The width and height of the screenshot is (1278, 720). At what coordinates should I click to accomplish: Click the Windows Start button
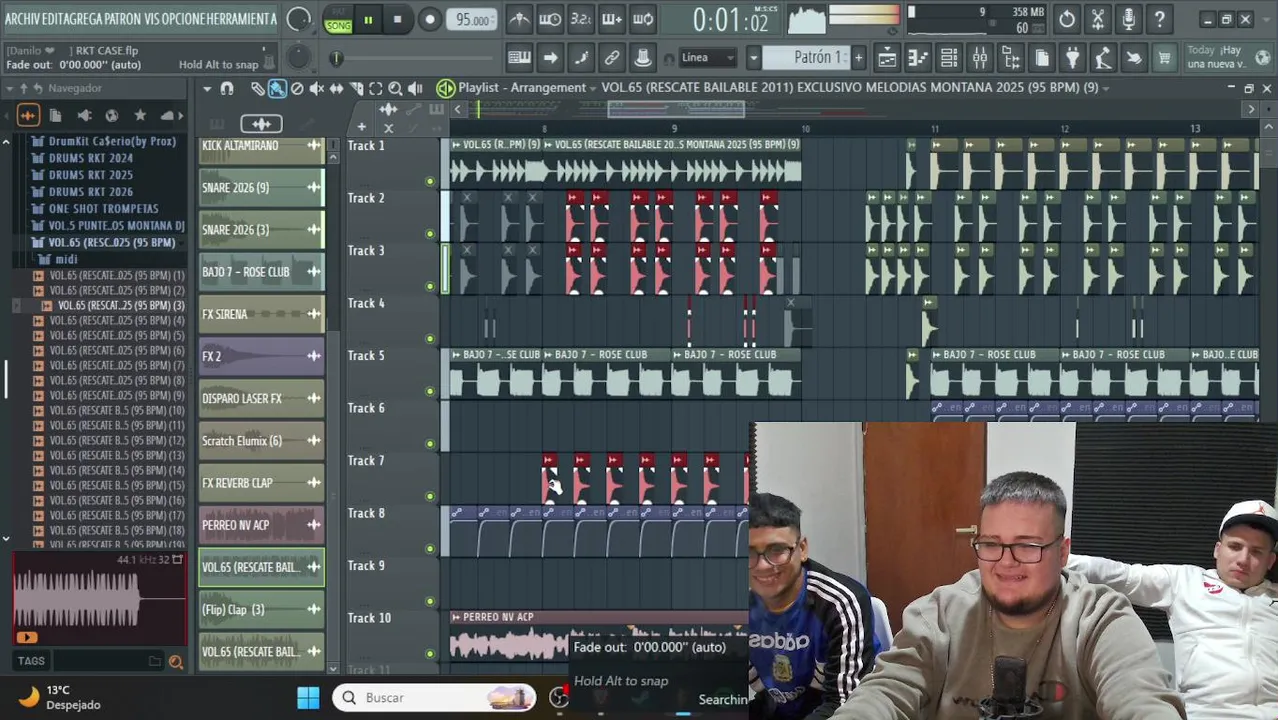pyautogui.click(x=308, y=698)
